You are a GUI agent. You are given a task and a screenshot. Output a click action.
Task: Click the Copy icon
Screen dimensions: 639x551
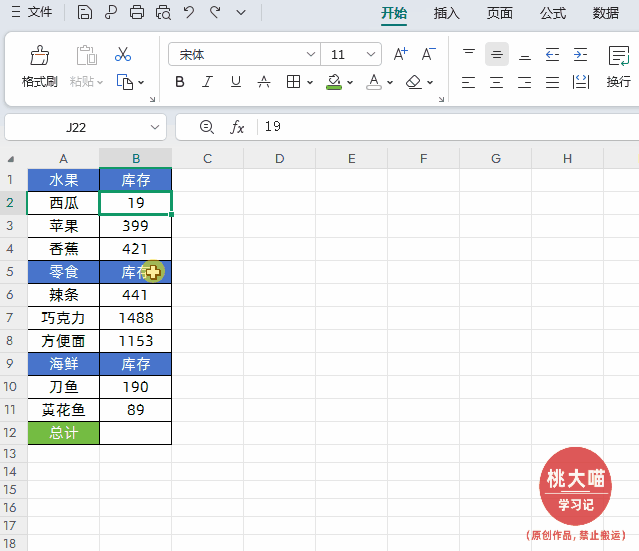(x=125, y=82)
